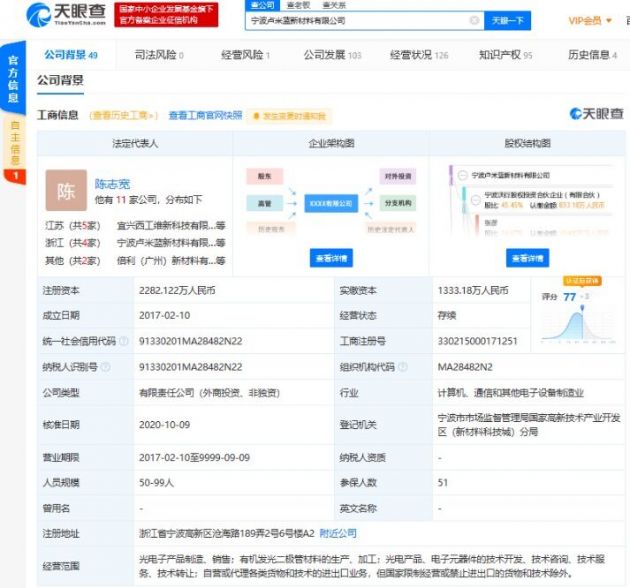Collapse the 合伙企业 (有限合伙) shareholder node

476,199
